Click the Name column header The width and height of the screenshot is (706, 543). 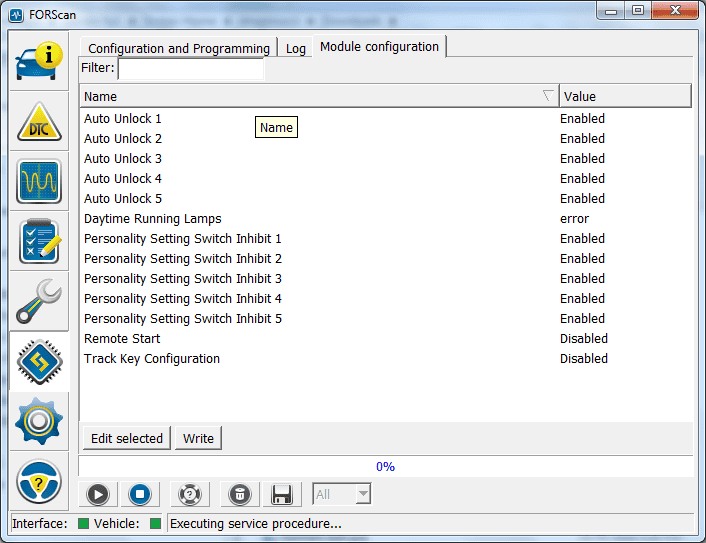[x=319, y=96]
